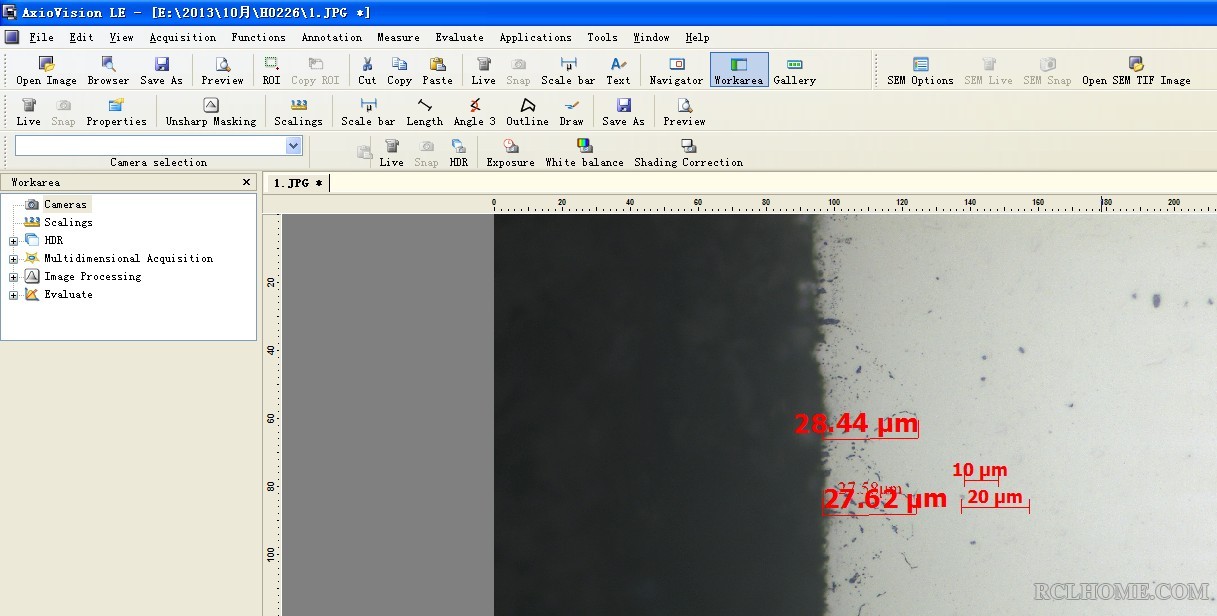Toggle the Workarea panel button

coord(739,70)
